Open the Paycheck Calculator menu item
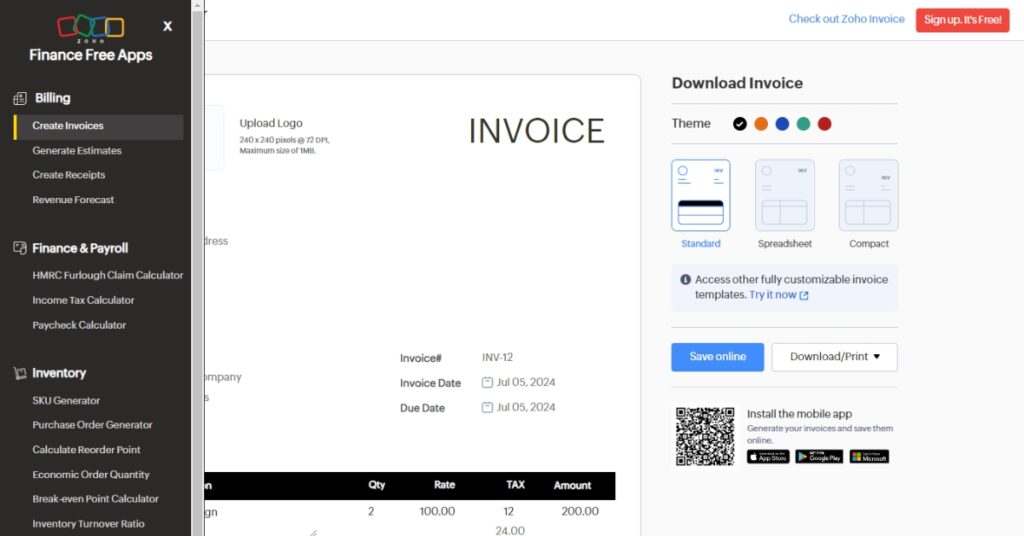 pyautogui.click(x=79, y=325)
